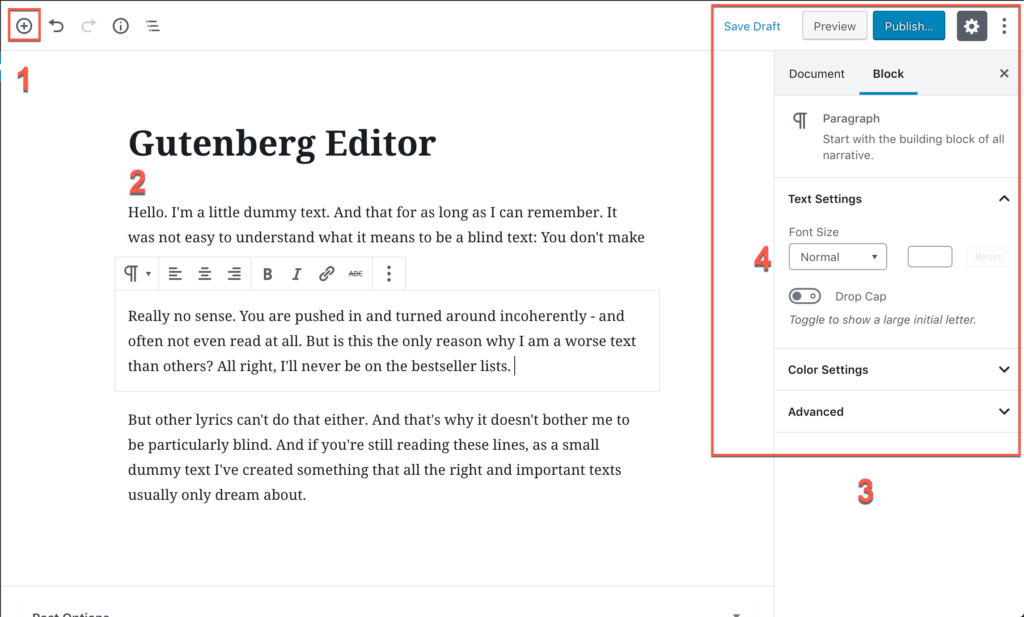Click the Reset font size button
This screenshot has height=617, width=1024.
987,257
